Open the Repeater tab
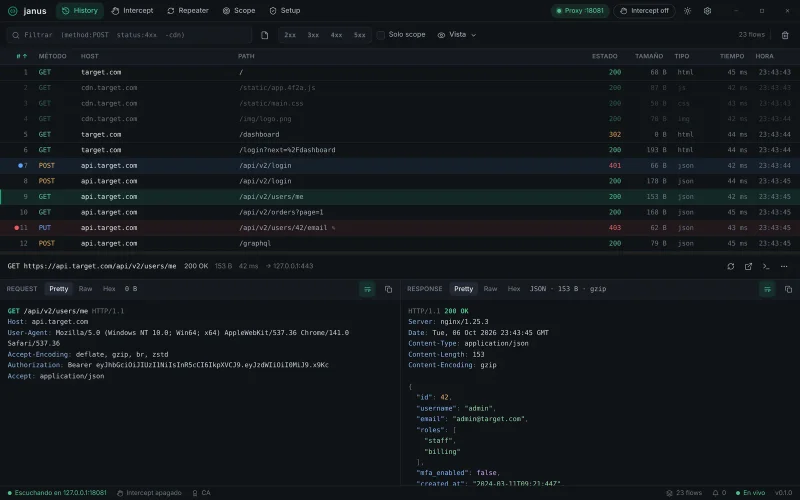Viewport: 800px width, 500px height. click(188, 11)
